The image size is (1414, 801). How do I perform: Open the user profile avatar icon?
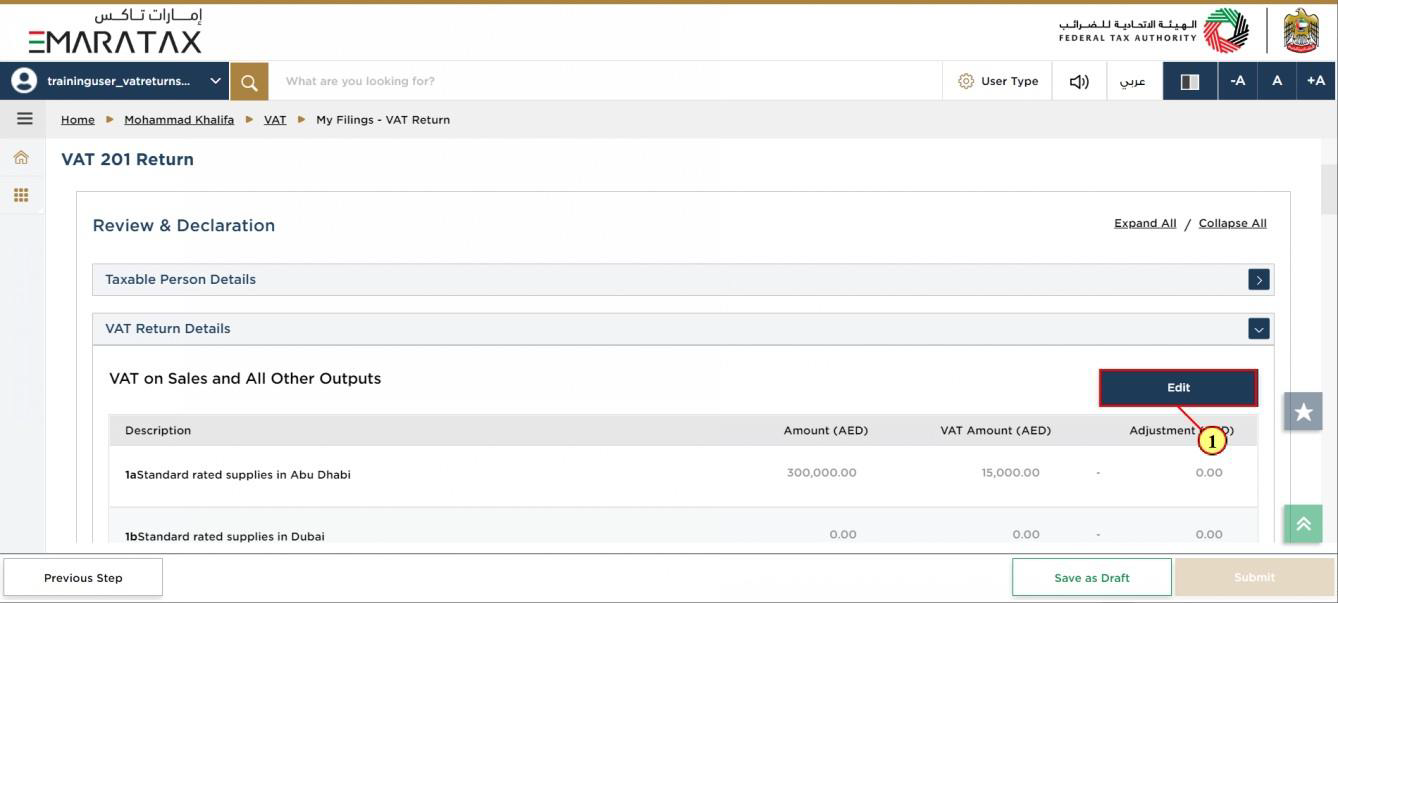pos(22,81)
